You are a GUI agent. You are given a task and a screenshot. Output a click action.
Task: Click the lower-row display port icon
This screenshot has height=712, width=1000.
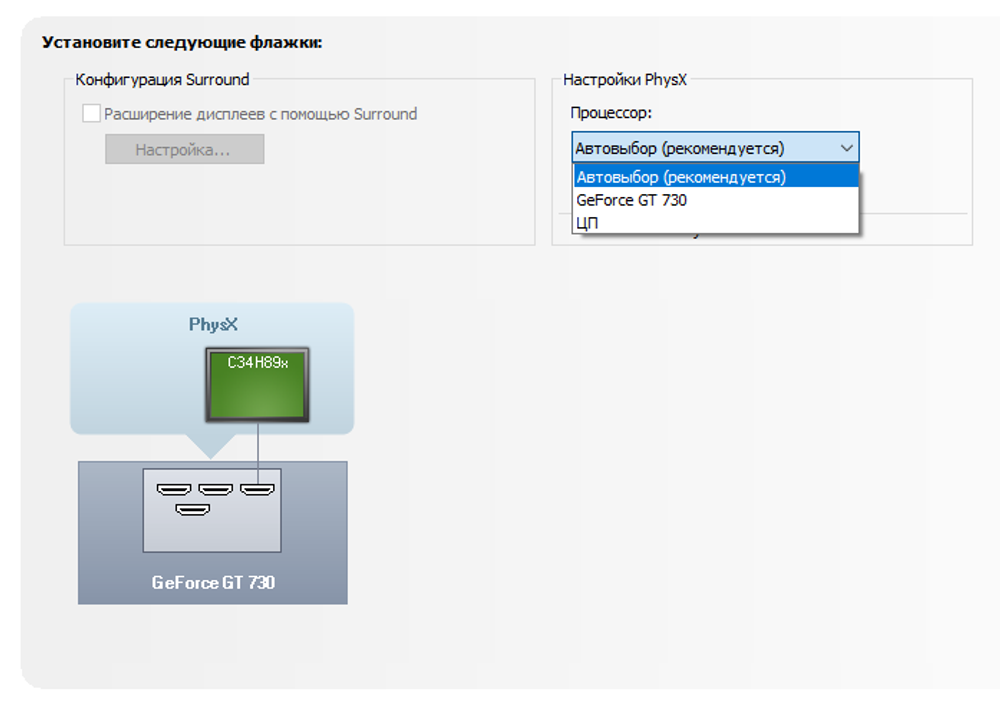pyautogui.click(x=193, y=510)
